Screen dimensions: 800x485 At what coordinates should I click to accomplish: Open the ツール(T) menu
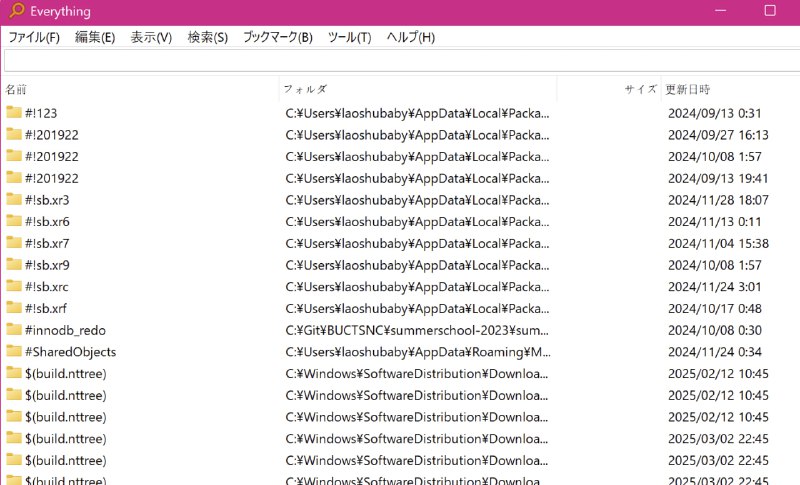coord(349,37)
